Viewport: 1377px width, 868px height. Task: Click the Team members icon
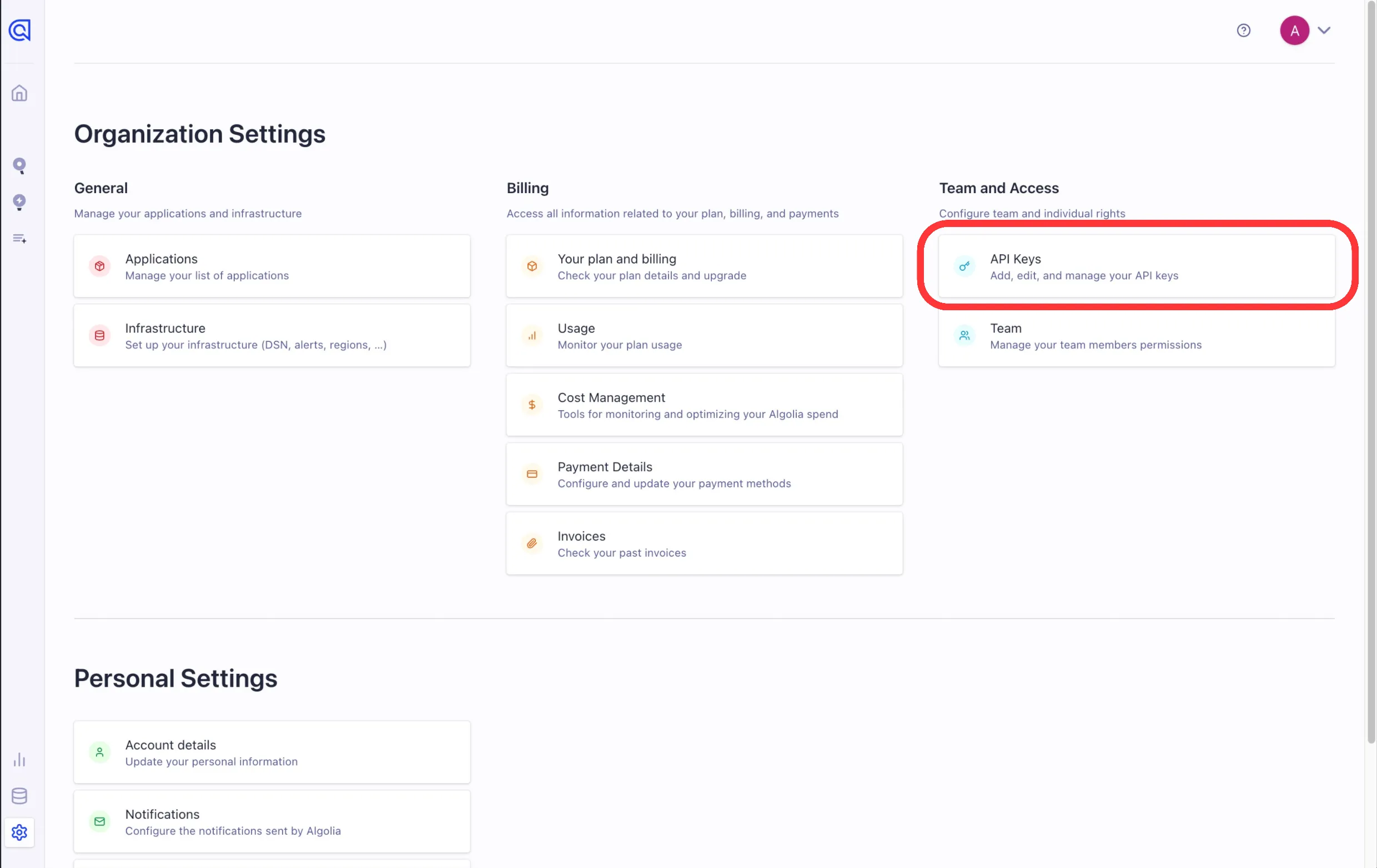(964, 335)
